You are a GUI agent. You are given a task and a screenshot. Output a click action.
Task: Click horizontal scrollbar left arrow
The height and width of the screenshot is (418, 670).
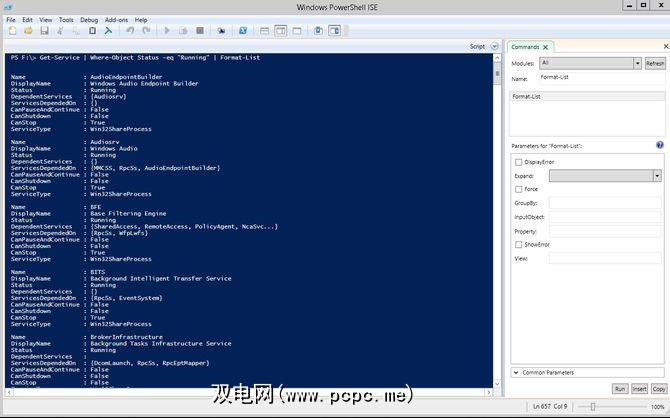click(x=9, y=392)
